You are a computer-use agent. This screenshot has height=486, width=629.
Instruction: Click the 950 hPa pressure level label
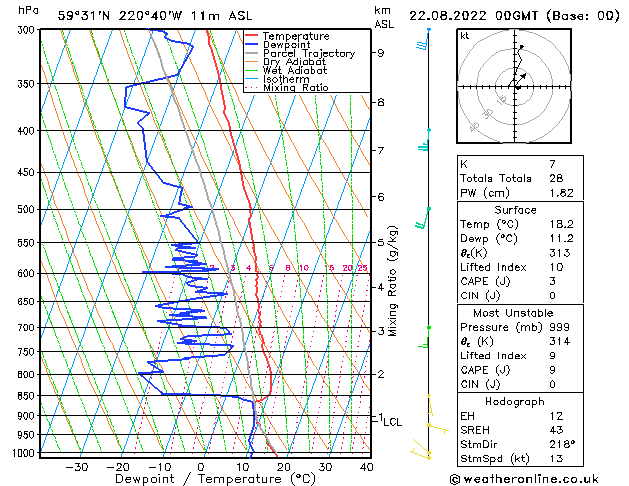pos(28,435)
